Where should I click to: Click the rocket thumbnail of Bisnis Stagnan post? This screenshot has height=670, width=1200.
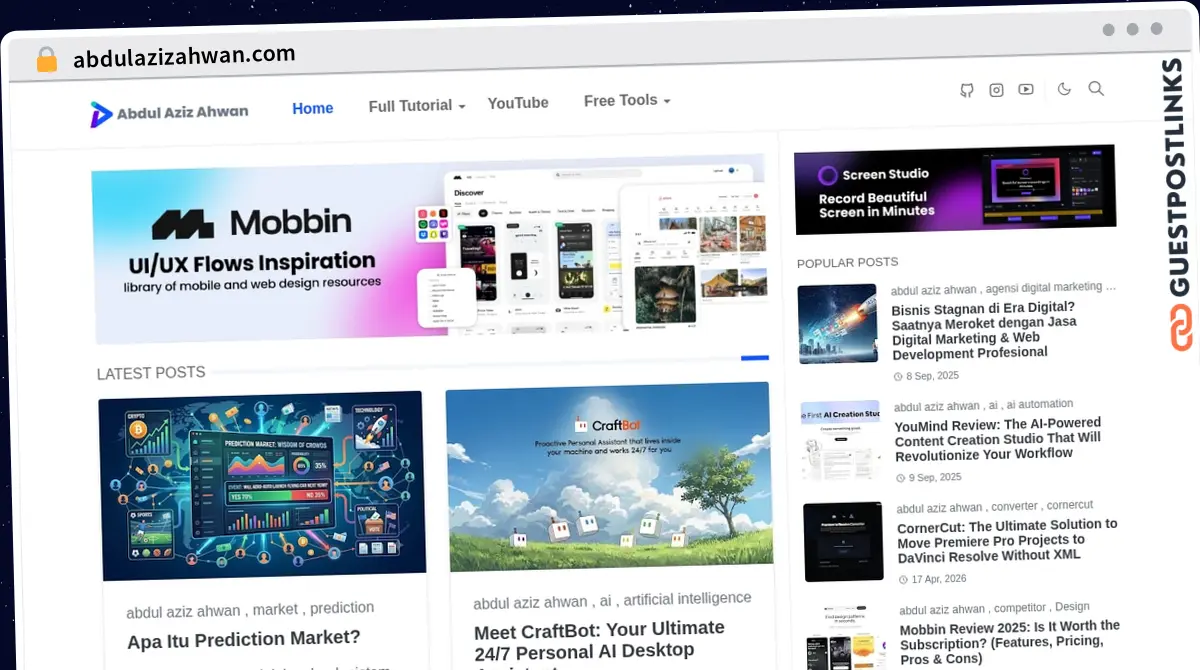pos(838,323)
